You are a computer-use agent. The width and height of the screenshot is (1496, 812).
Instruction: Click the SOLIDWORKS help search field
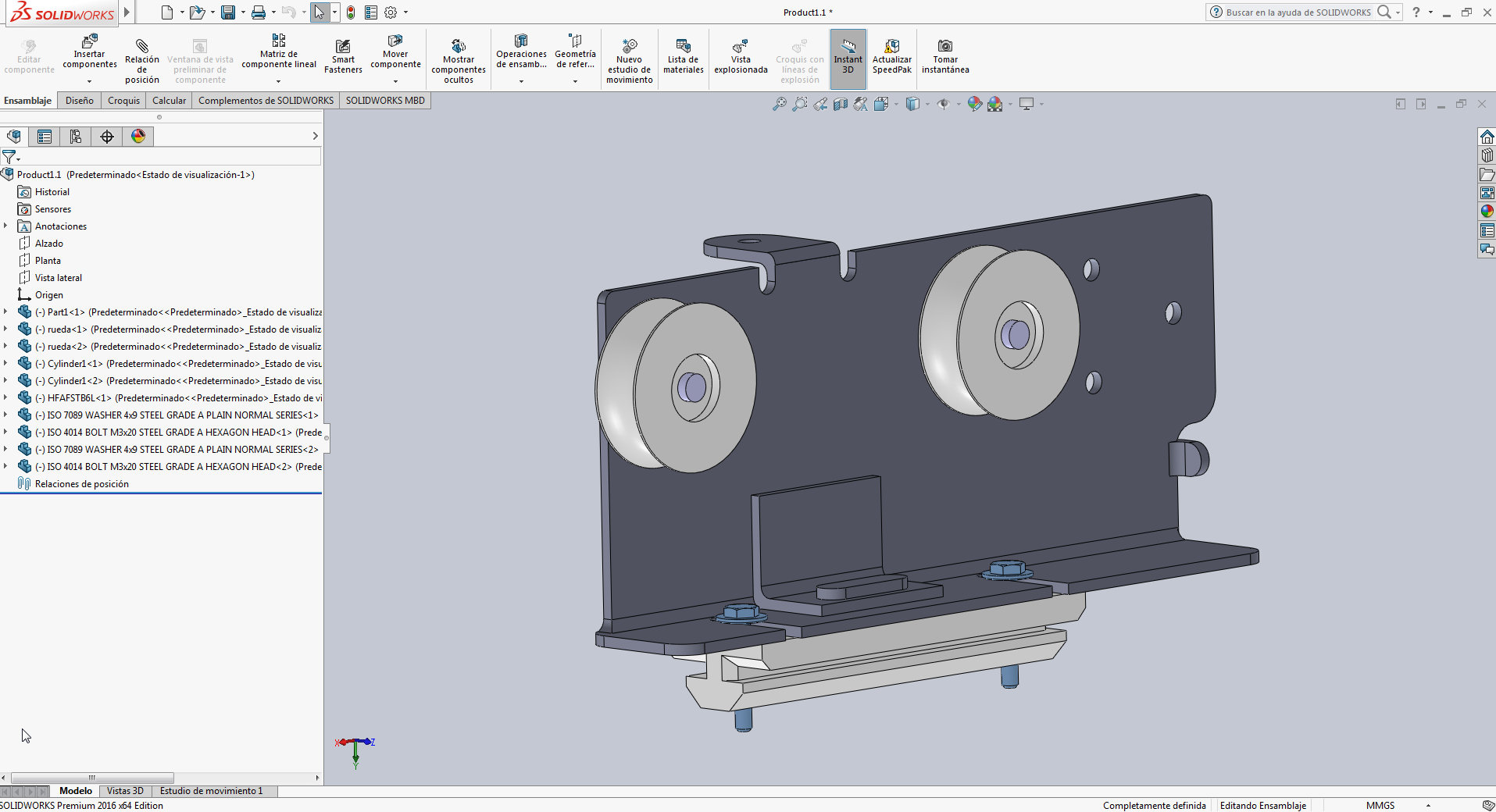coord(1298,12)
